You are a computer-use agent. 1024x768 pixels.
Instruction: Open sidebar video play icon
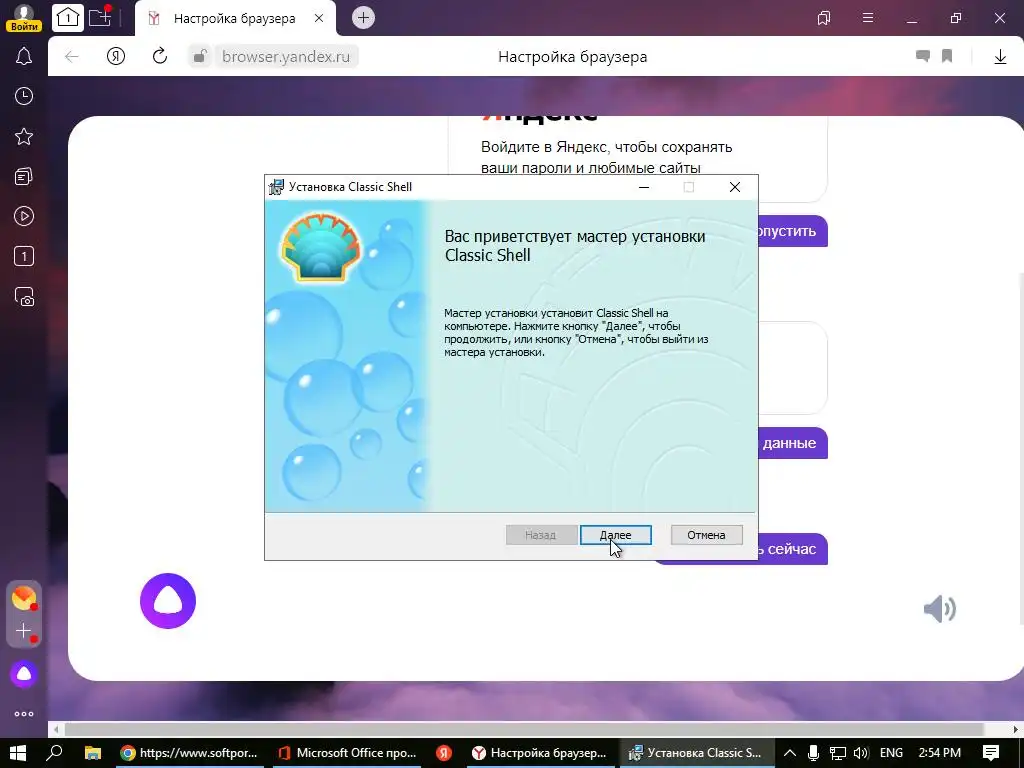[24, 216]
